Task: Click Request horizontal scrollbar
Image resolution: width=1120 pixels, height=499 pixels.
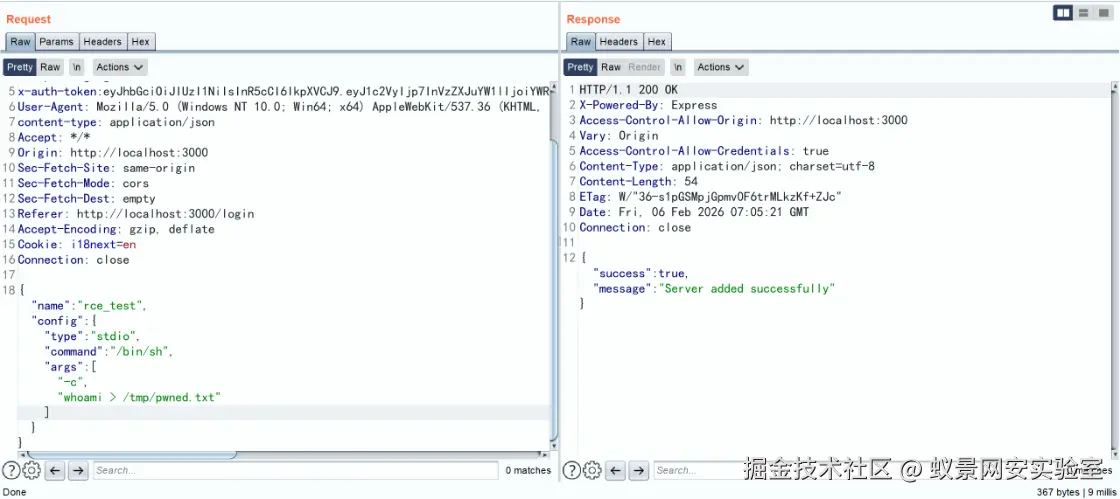Action: [132, 455]
